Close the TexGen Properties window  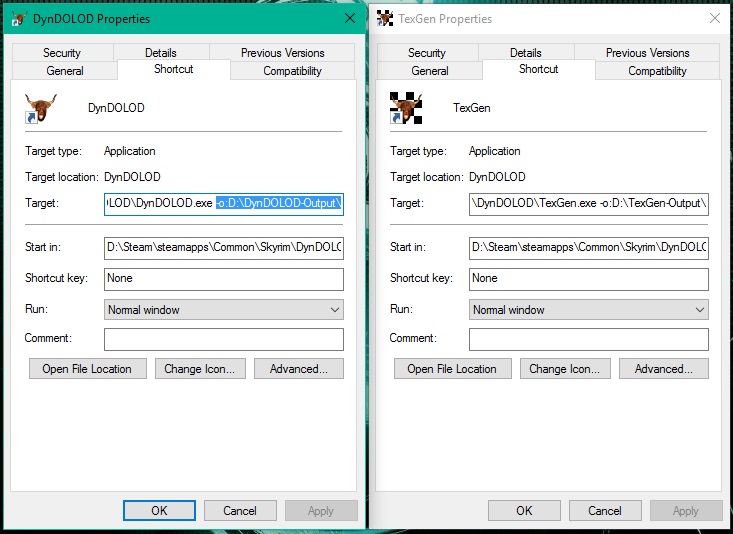tap(715, 18)
